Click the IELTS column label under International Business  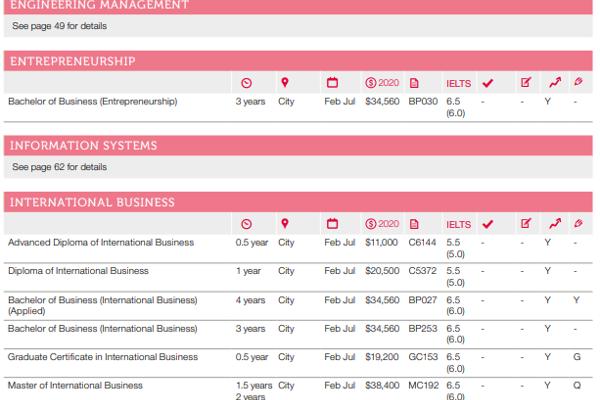(x=458, y=224)
